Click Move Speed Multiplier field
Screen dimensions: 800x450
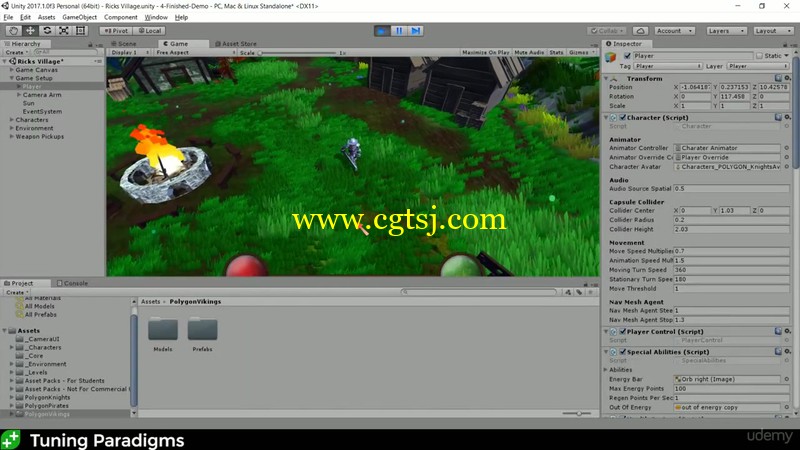731,251
